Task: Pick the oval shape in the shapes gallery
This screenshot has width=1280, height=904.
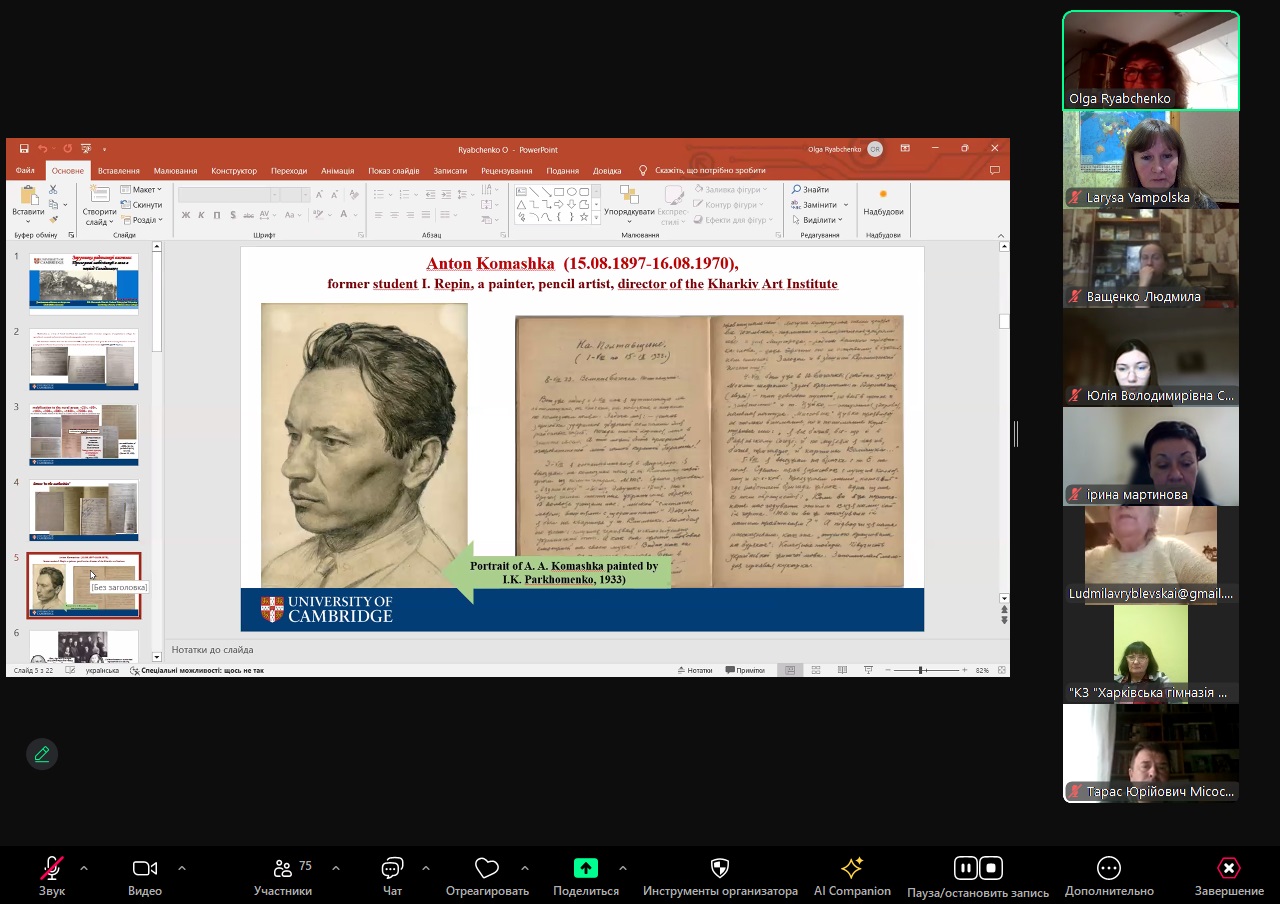Action: (x=571, y=192)
